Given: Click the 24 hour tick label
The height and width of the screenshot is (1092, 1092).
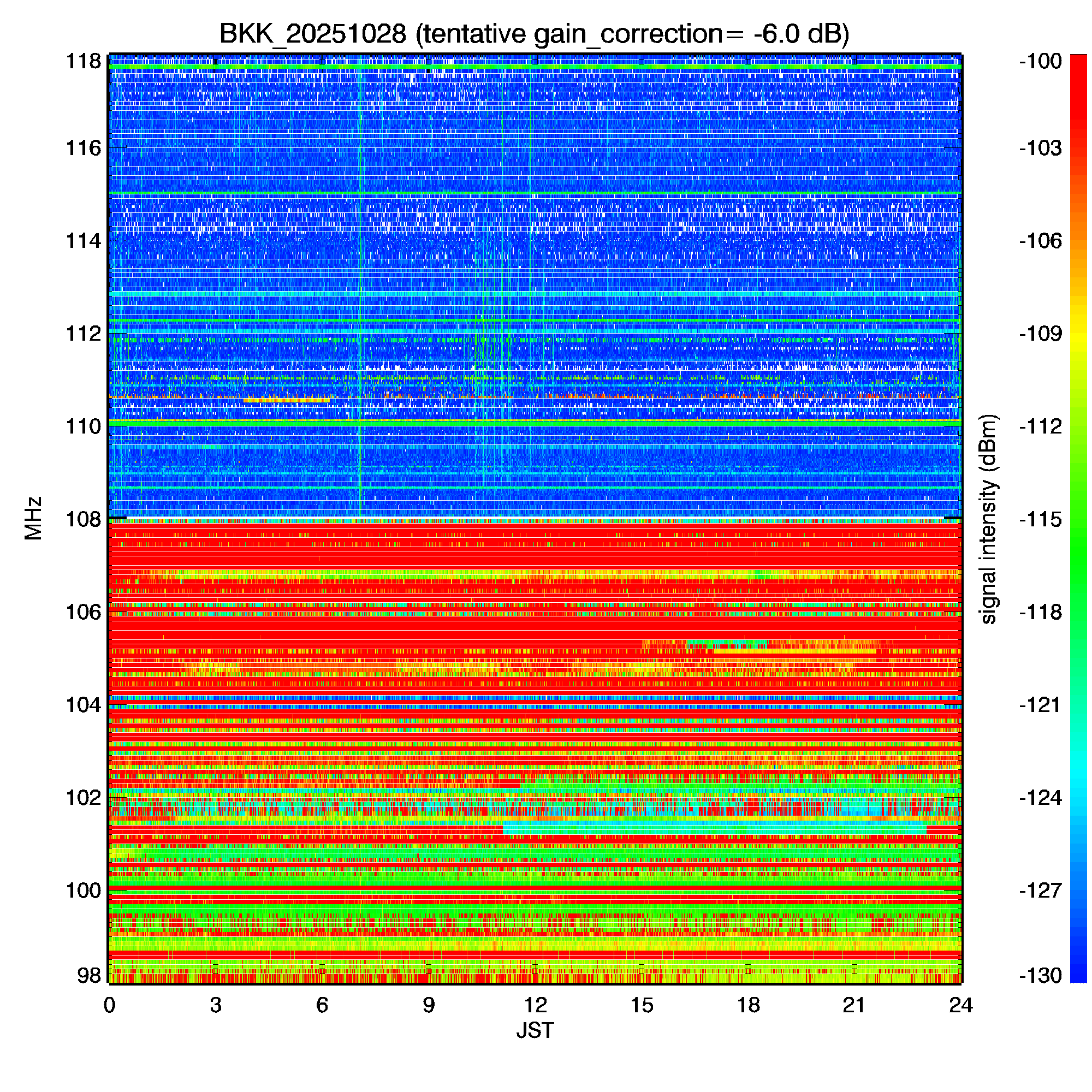Looking at the screenshot, I should coord(961,1006).
